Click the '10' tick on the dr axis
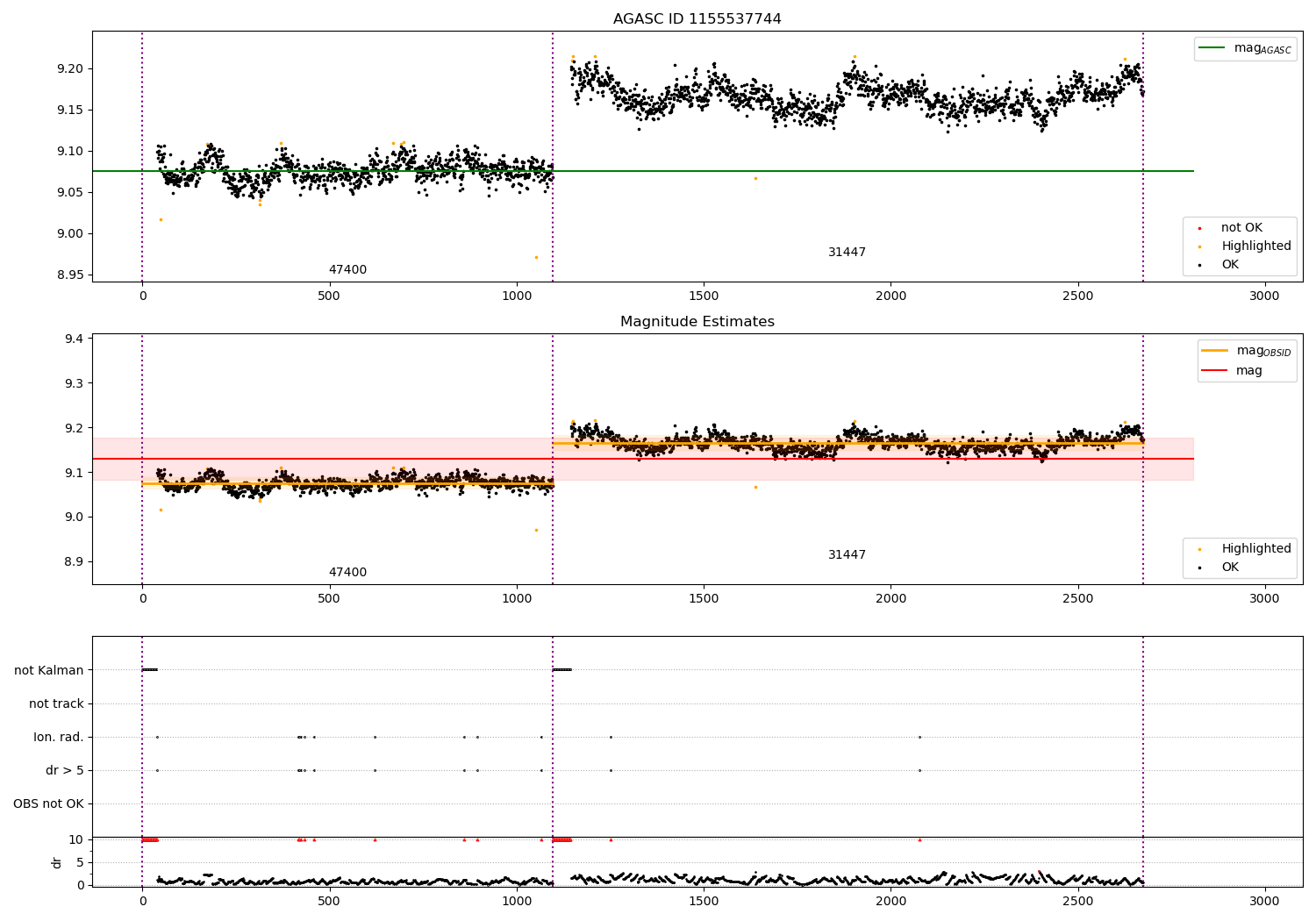 tap(76, 839)
